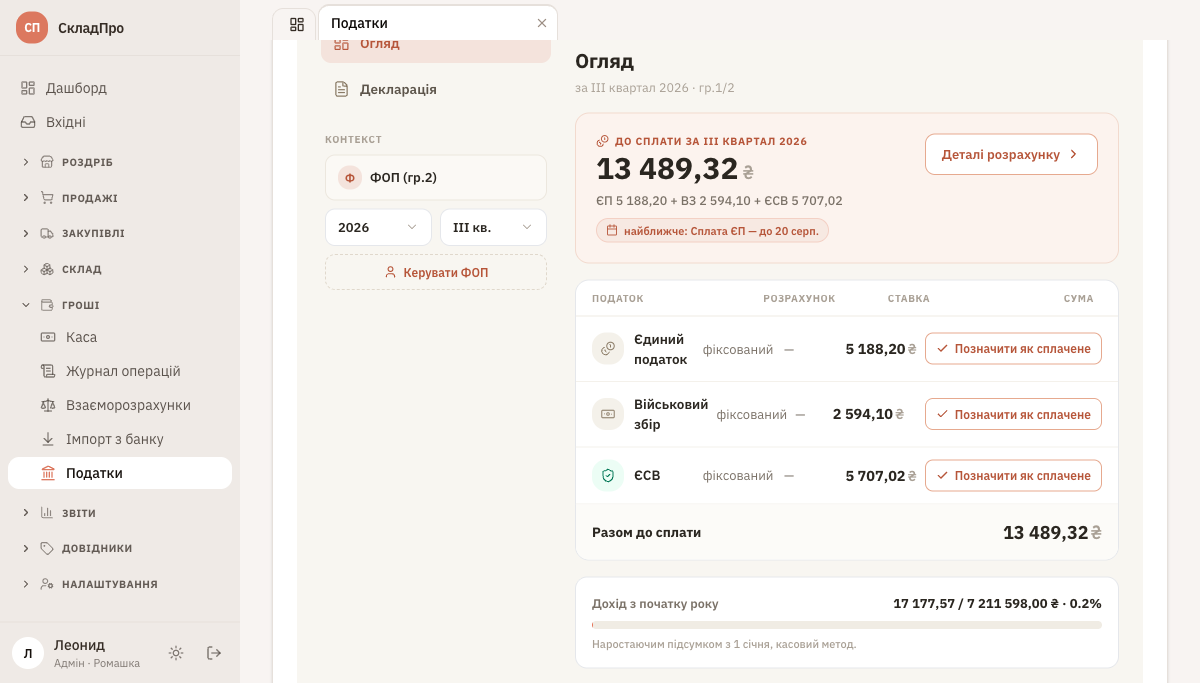Expand the Налаштування section
Screen dimensions: 1200x683
point(120,584)
